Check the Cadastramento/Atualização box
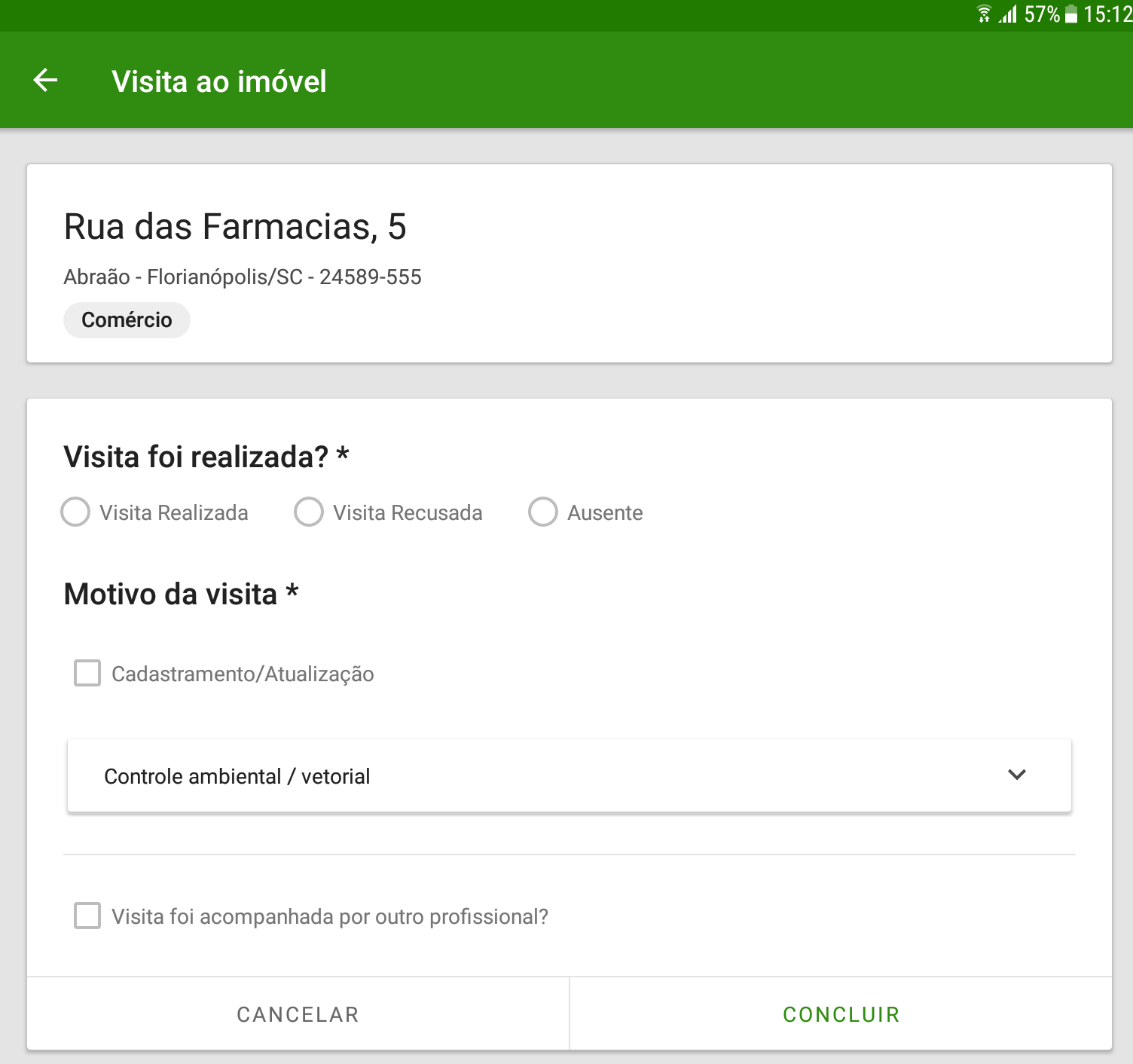1133x1064 pixels. (87, 673)
